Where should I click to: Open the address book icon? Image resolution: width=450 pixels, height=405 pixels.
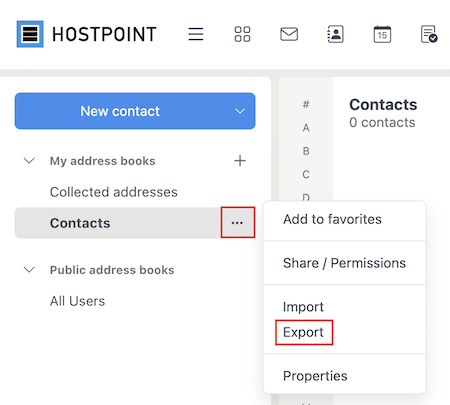pyautogui.click(x=335, y=34)
